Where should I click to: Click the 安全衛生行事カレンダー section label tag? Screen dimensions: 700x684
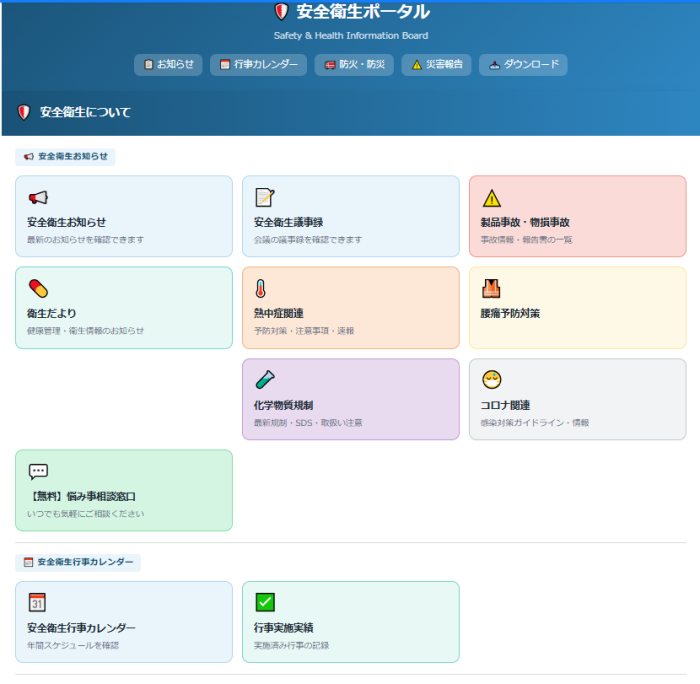(x=78, y=563)
